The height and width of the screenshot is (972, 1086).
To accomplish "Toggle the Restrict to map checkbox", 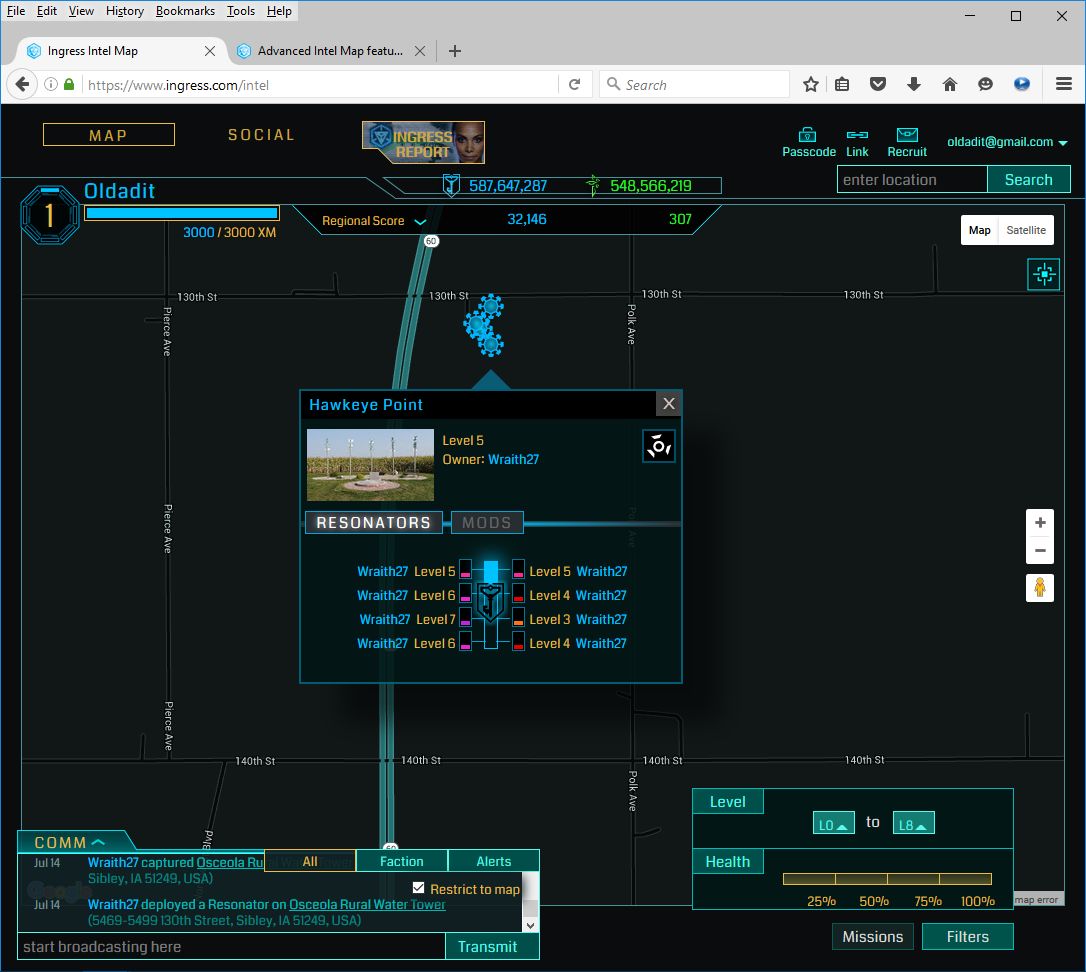I will click(419, 888).
